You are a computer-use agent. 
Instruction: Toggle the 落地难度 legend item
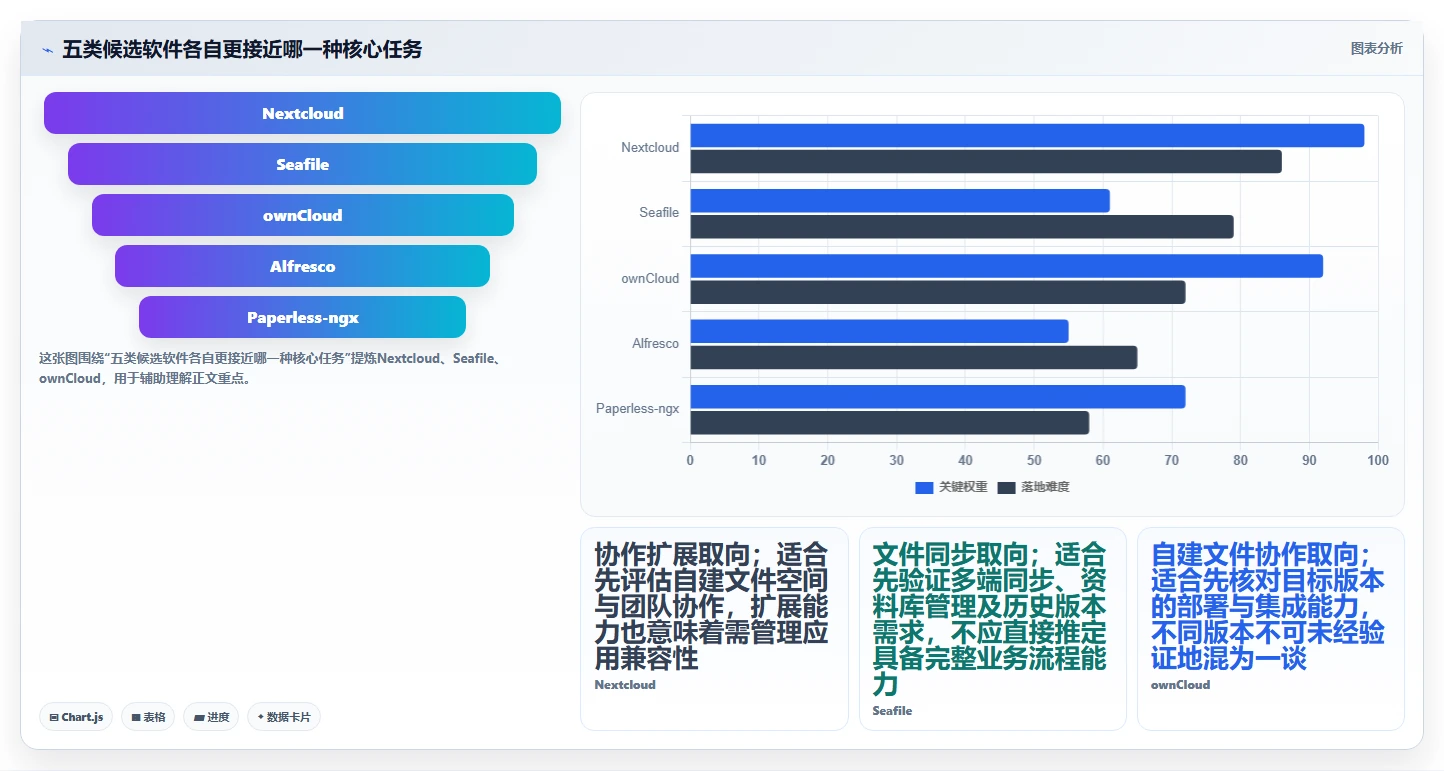(1033, 487)
